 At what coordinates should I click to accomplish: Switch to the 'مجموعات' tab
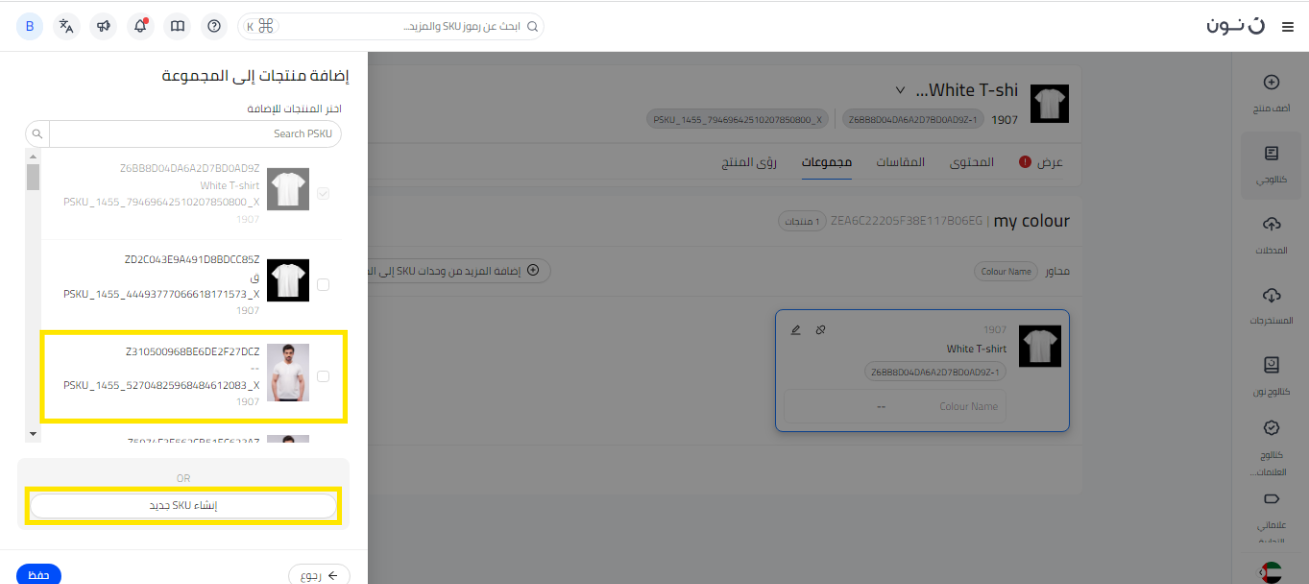(x=827, y=162)
